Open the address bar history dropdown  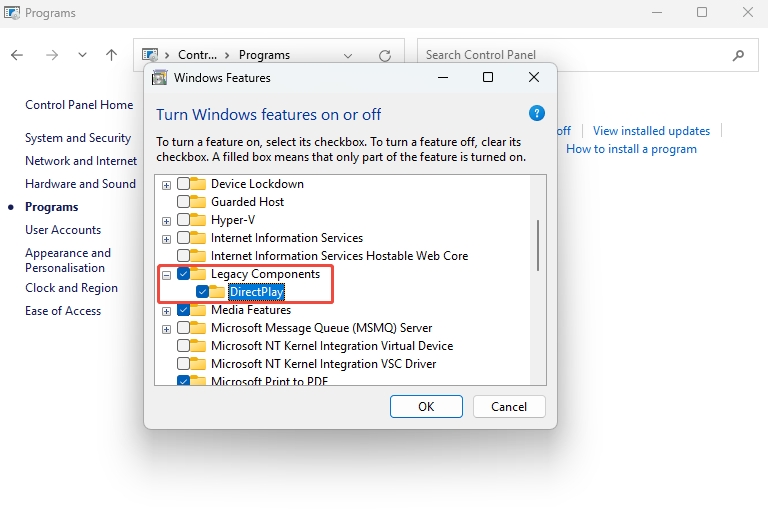[x=348, y=56]
